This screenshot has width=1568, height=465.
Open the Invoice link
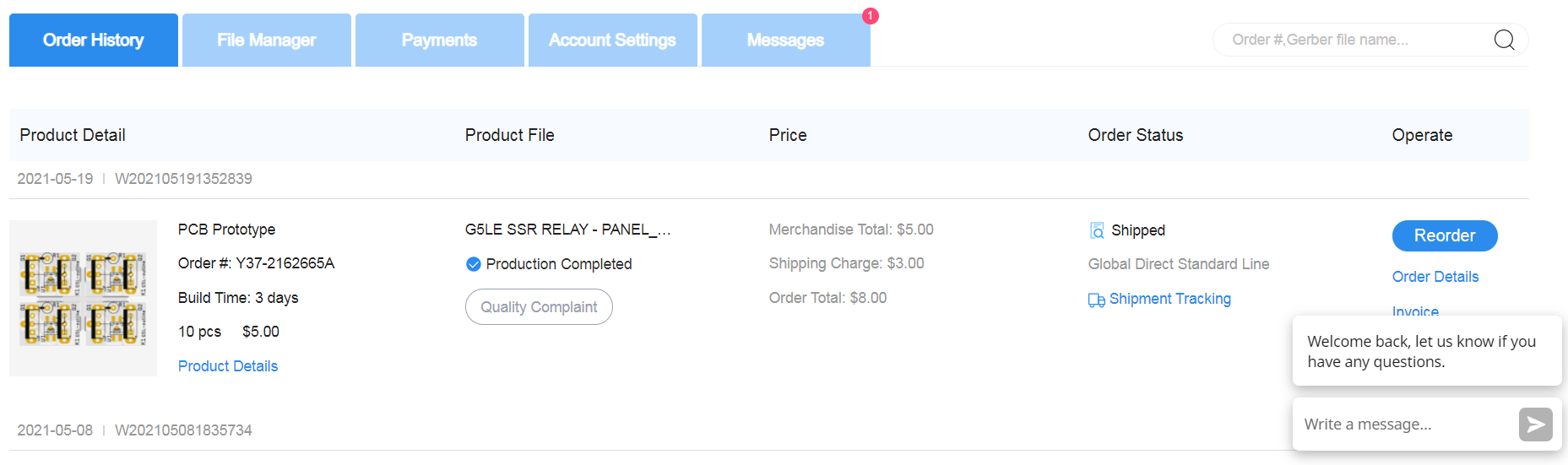1415,311
